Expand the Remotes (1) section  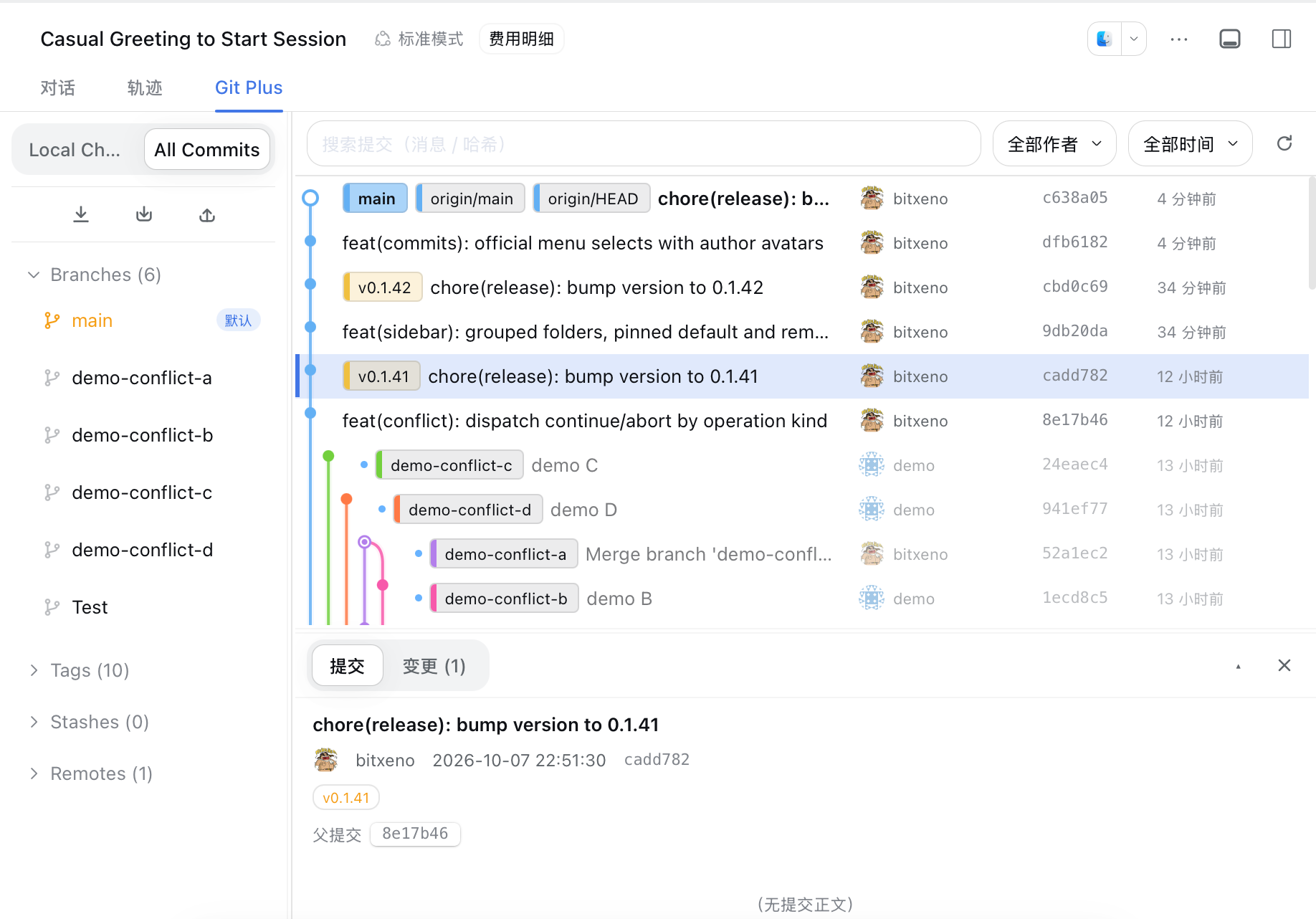coord(90,773)
